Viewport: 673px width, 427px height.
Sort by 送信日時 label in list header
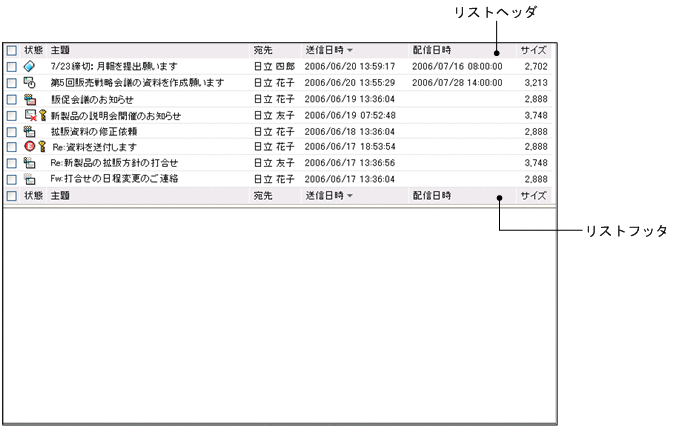(325, 50)
